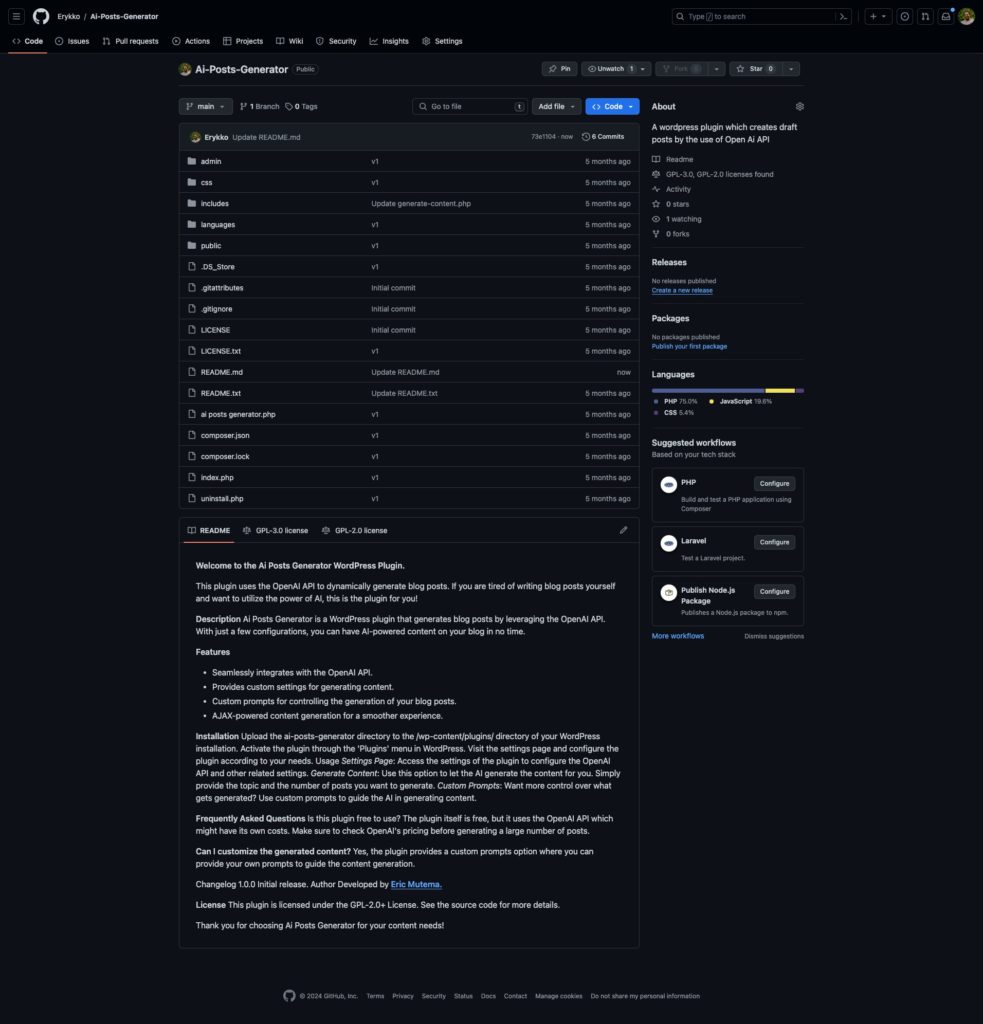Open the More workflows link
This screenshot has height=1024, width=983.
[x=678, y=636]
